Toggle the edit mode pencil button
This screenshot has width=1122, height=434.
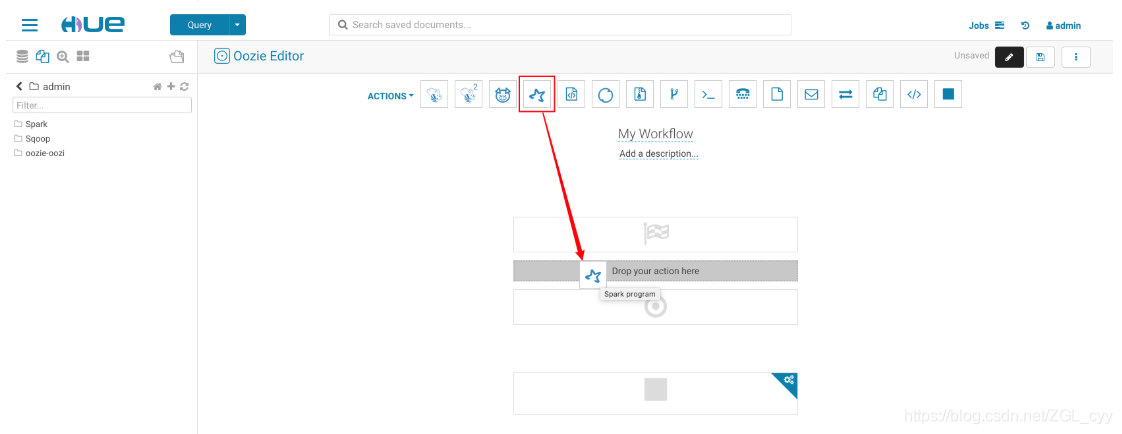1009,57
